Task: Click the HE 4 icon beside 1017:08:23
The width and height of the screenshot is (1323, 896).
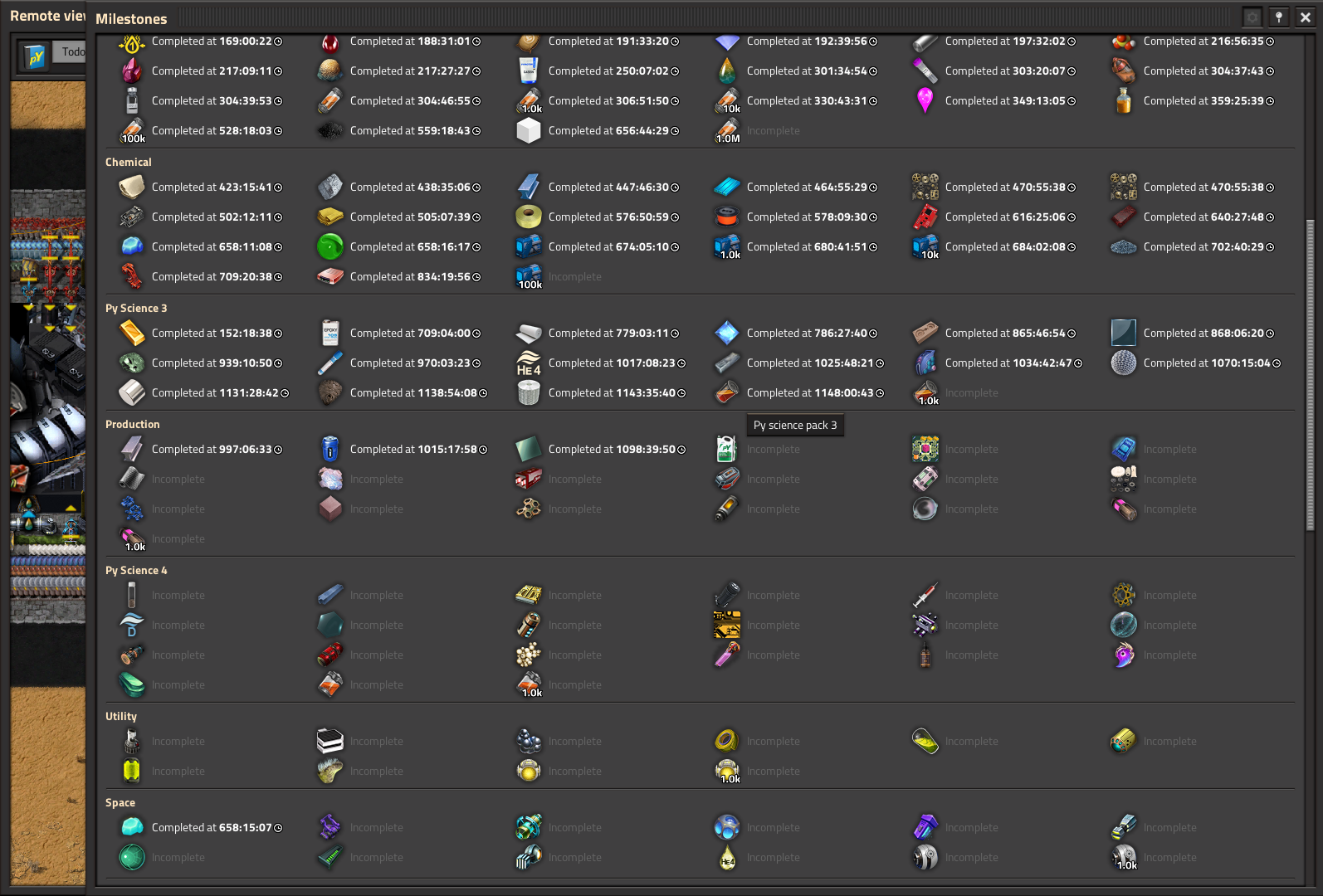Action: coord(529,363)
